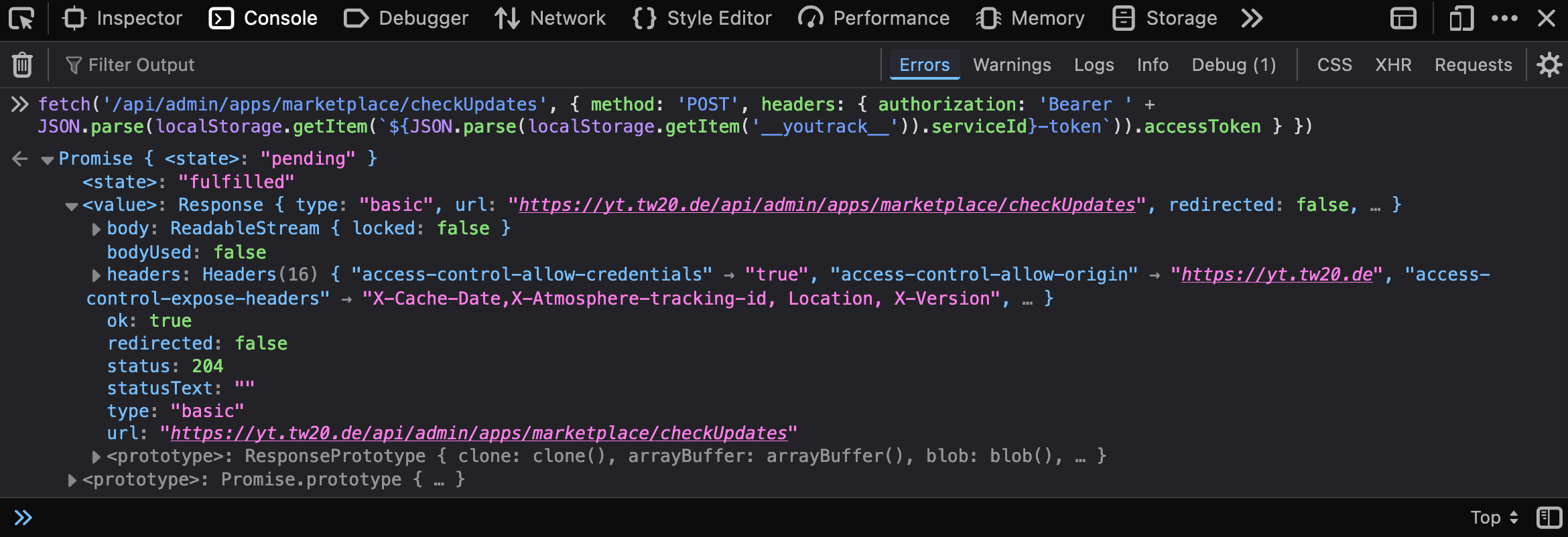Viewport: 1568px width, 537px height.
Task: Switch to the Console tab
Action: (x=263, y=18)
